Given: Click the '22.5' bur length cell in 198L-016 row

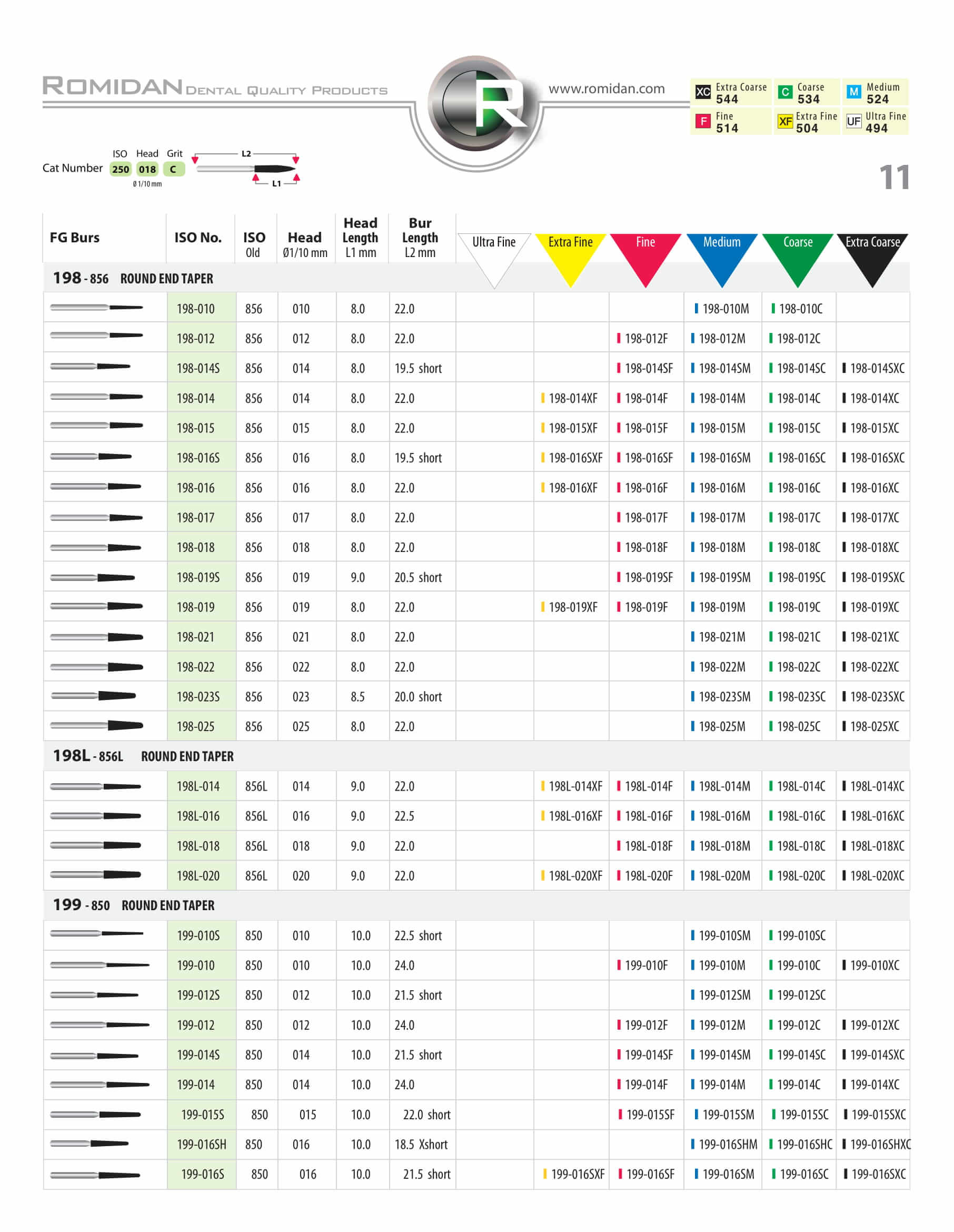Looking at the screenshot, I should click(x=404, y=816).
